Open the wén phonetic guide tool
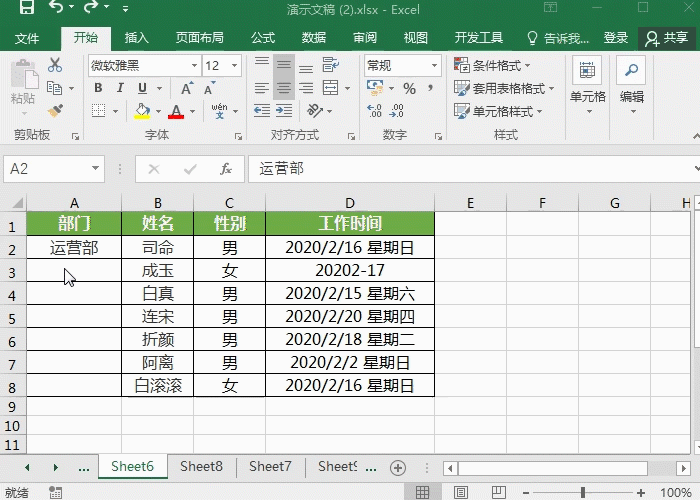 (x=219, y=111)
